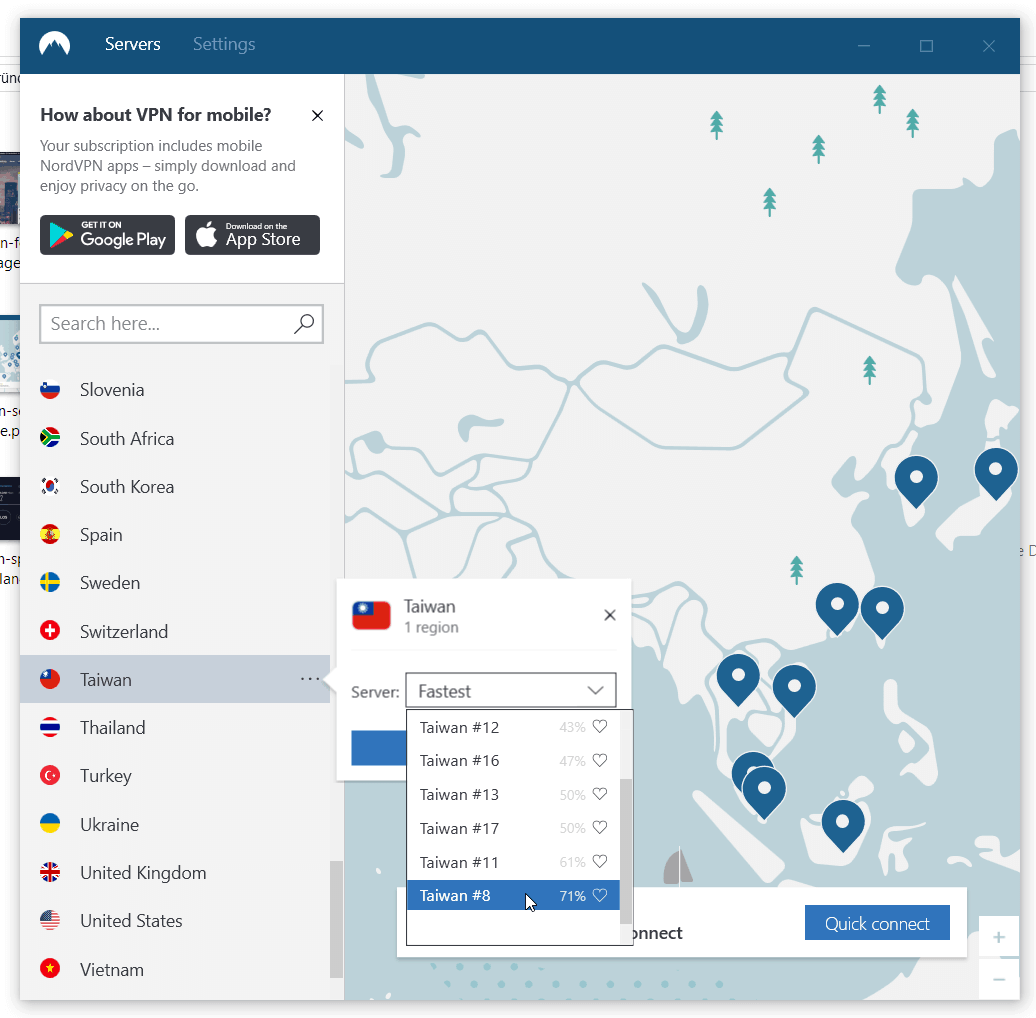Choose Slovenia from the country list
Image resolution: width=1036 pixels, height=1018 pixels.
175,390
